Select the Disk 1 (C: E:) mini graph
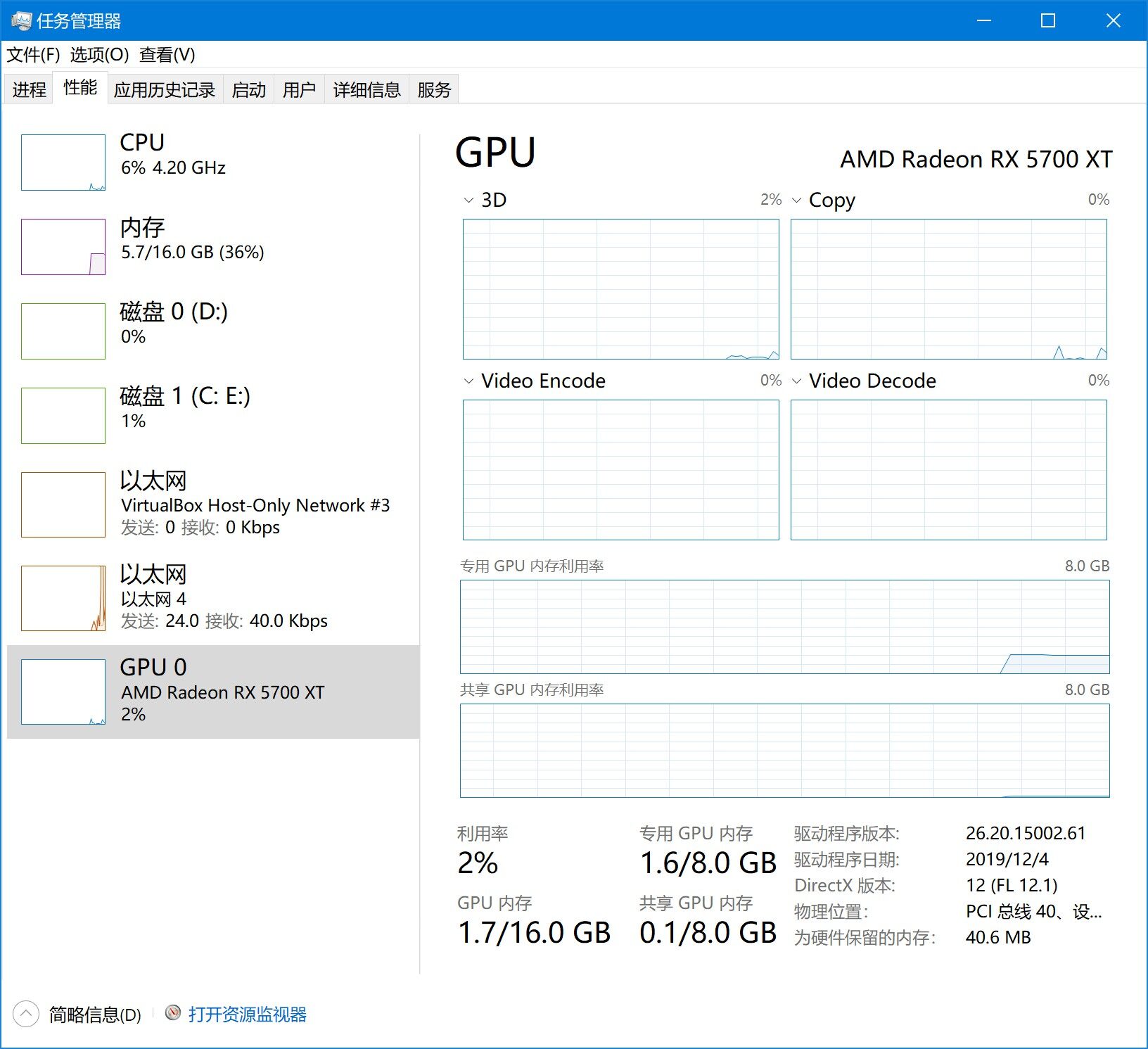The width and height of the screenshot is (1148, 1049). [x=63, y=416]
